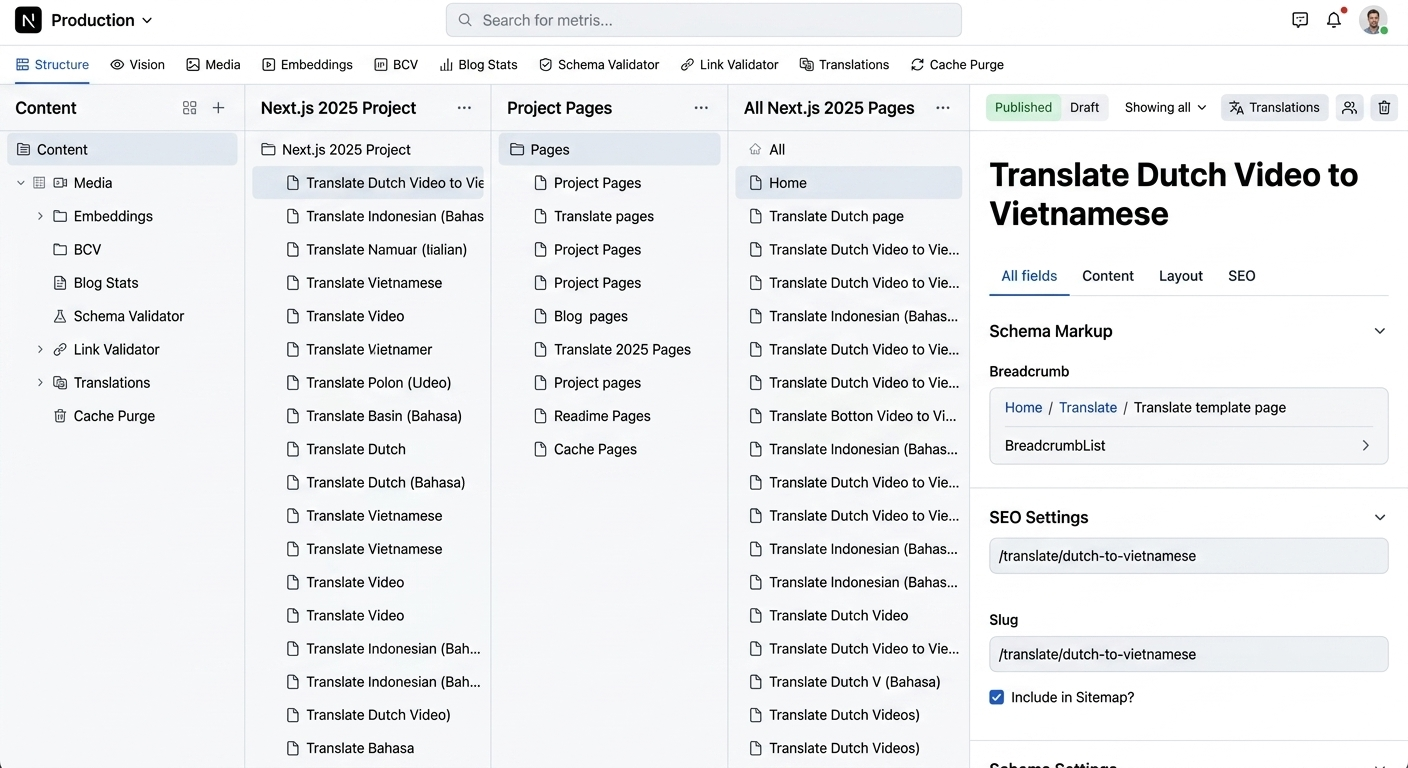The height and width of the screenshot is (768, 1408).
Task: Switch to the Schema Validator tab
Action: pyautogui.click(x=599, y=65)
